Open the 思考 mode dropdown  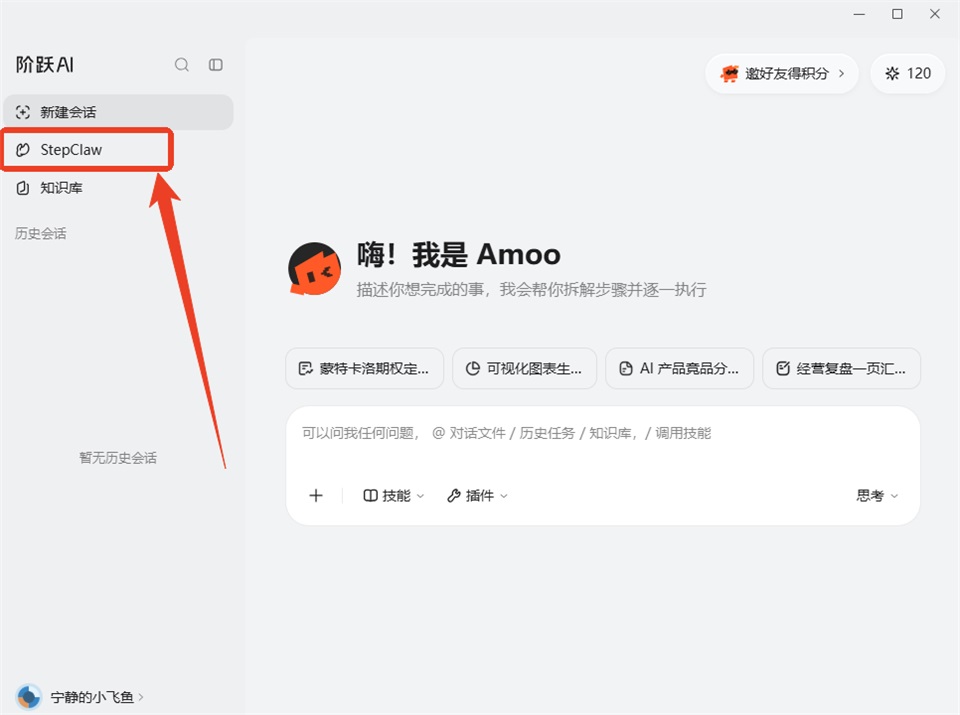coord(877,495)
